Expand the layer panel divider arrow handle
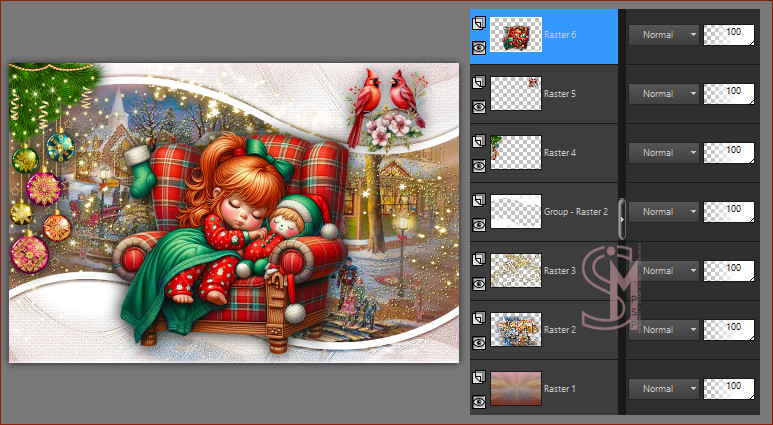This screenshot has height=425, width=773. [622, 212]
